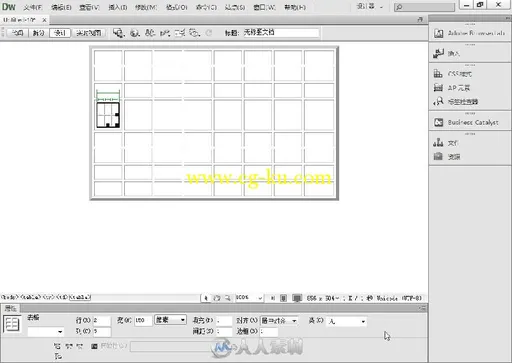Click the clear column widths icon
512x363 pixels.
[x=57, y=346]
